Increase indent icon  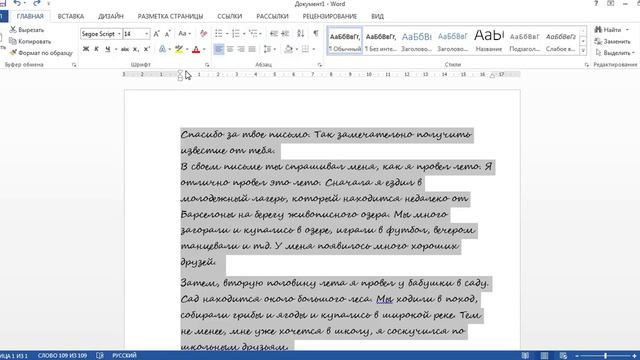click(285, 33)
